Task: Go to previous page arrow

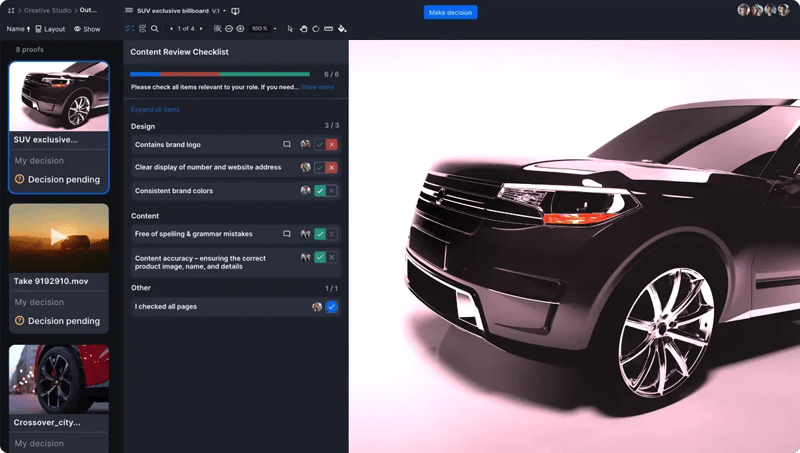Action: click(x=171, y=29)
